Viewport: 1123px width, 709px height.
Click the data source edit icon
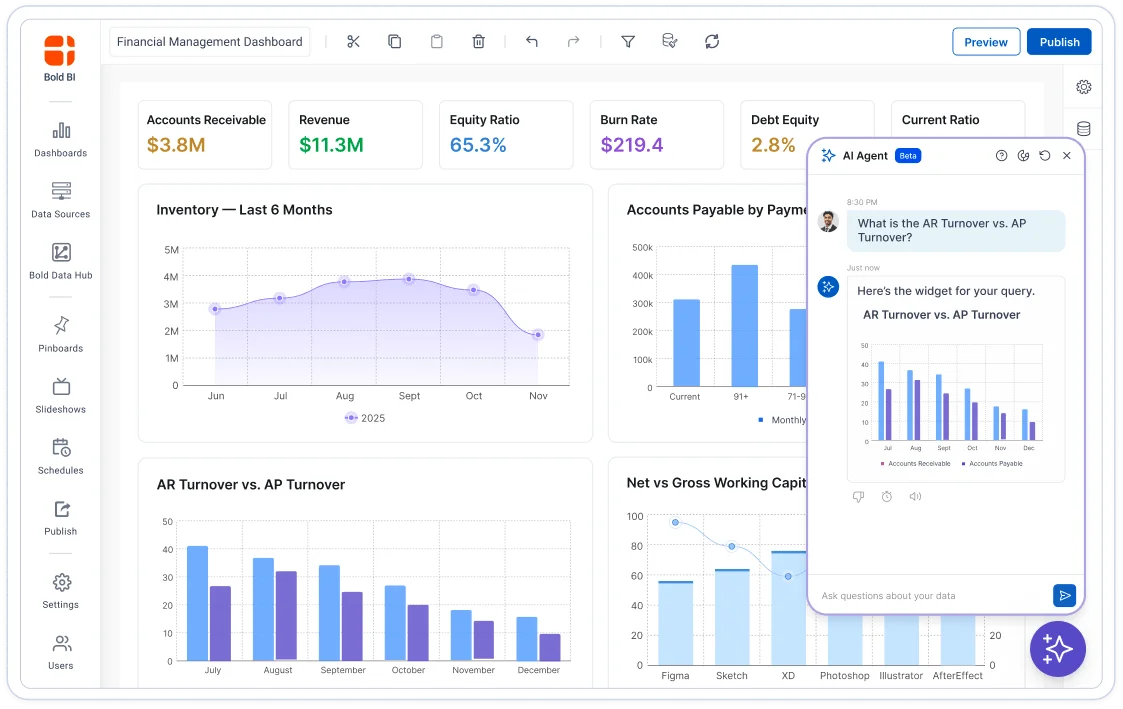[670, 42]
